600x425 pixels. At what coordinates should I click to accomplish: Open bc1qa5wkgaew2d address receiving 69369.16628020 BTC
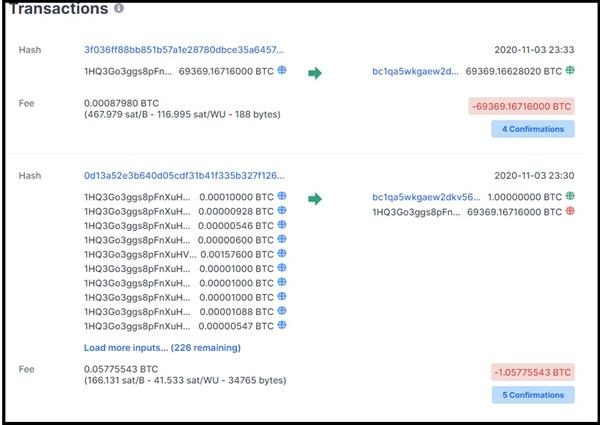click(x=415, y=71)
